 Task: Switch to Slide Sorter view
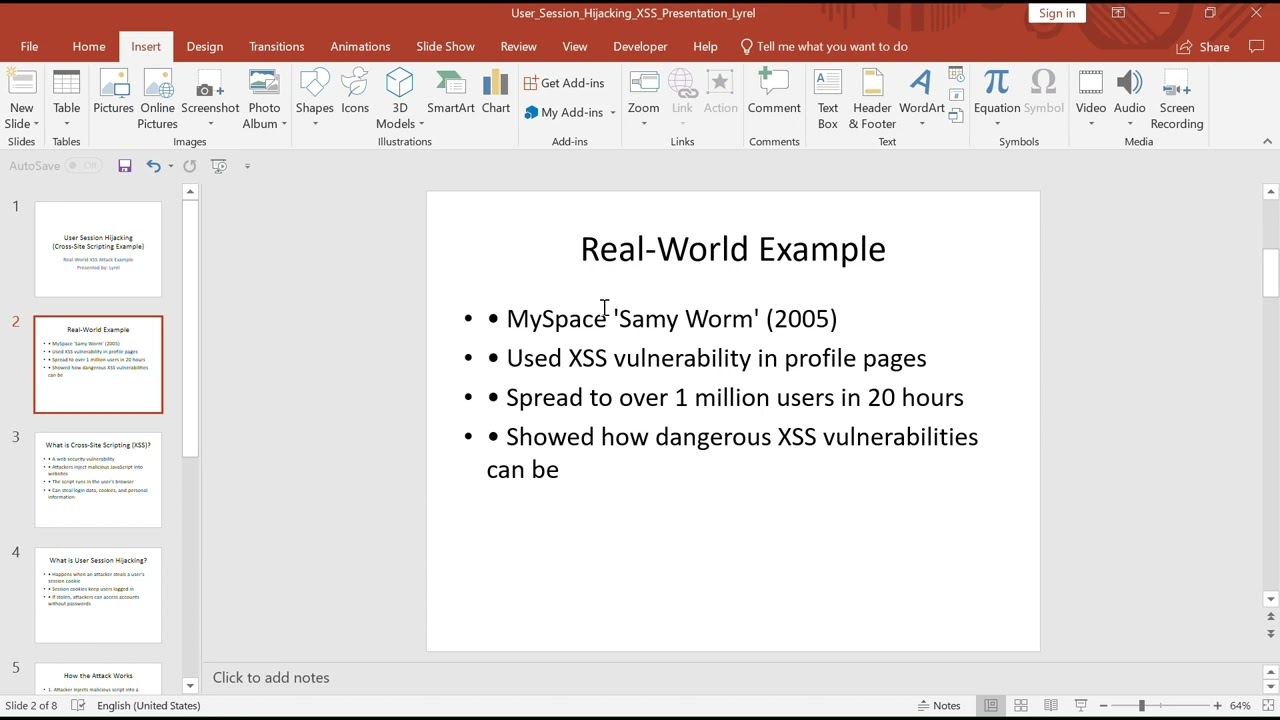[x=1021, y=706]
